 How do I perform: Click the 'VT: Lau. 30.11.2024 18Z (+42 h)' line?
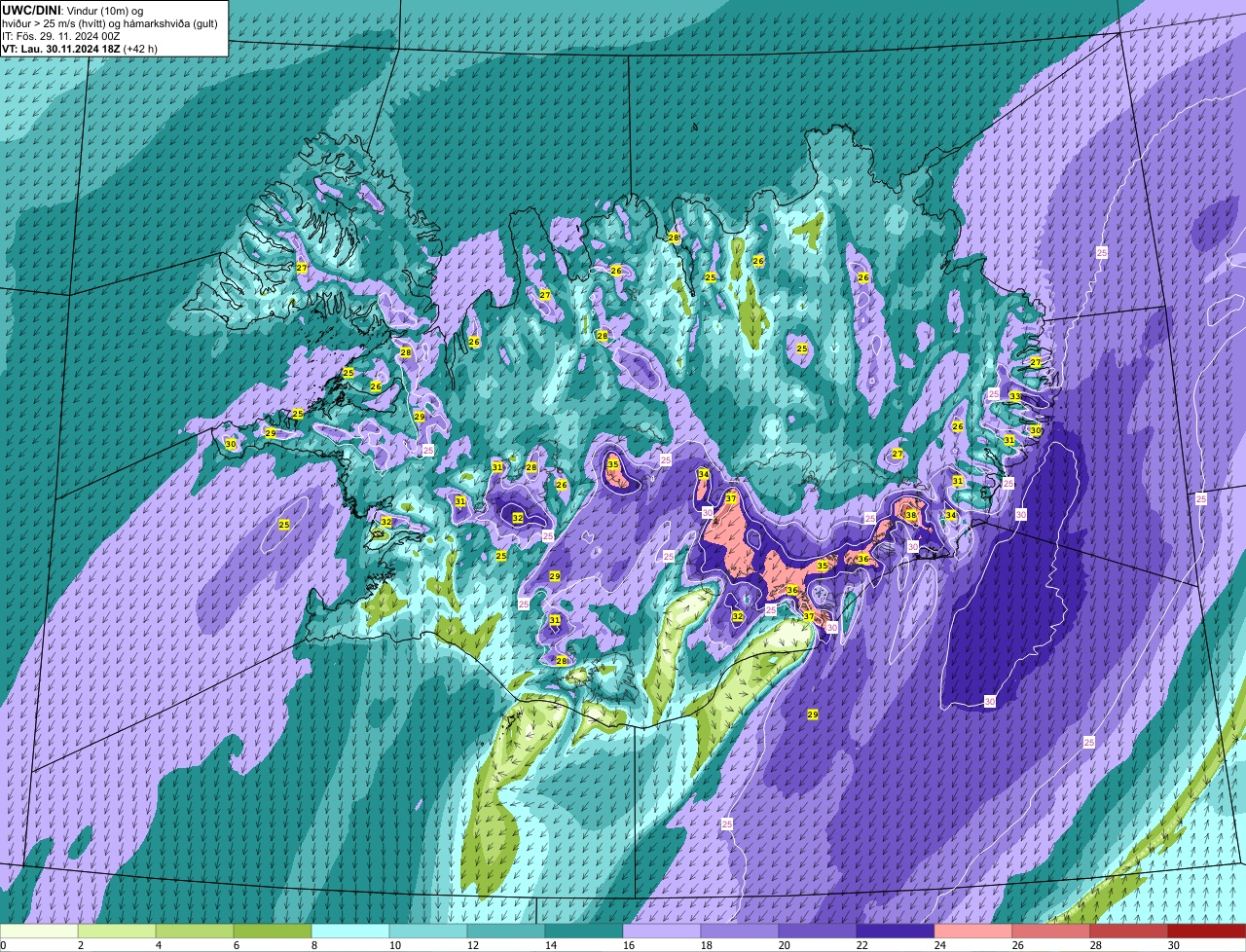tap(80, 49)
